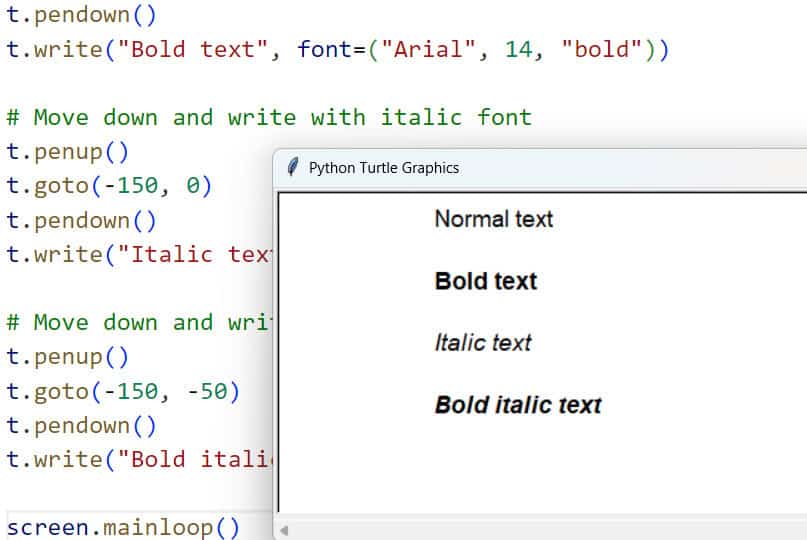Click the Python Turtle Graphics window title
This screenshot has height=540, width=807.
coord(384,168)
